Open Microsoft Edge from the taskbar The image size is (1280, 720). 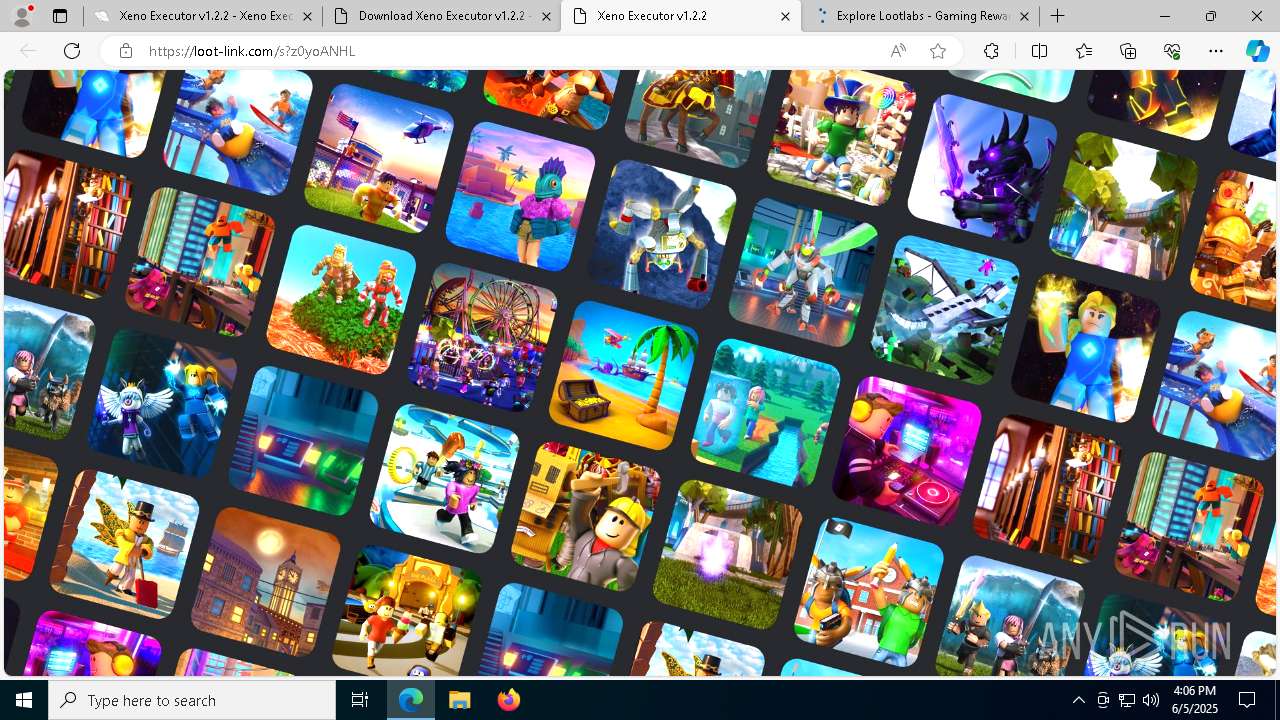pyautogui.click(x=411, y=700)
